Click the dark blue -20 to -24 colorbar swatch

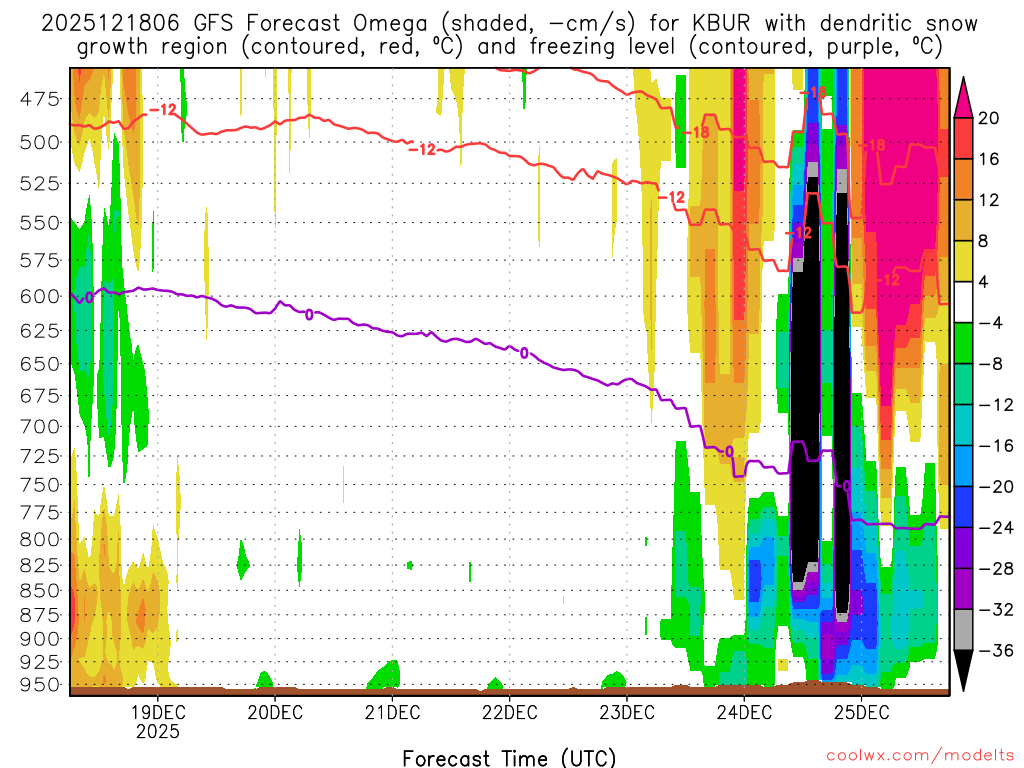click(x=963, y=507)
